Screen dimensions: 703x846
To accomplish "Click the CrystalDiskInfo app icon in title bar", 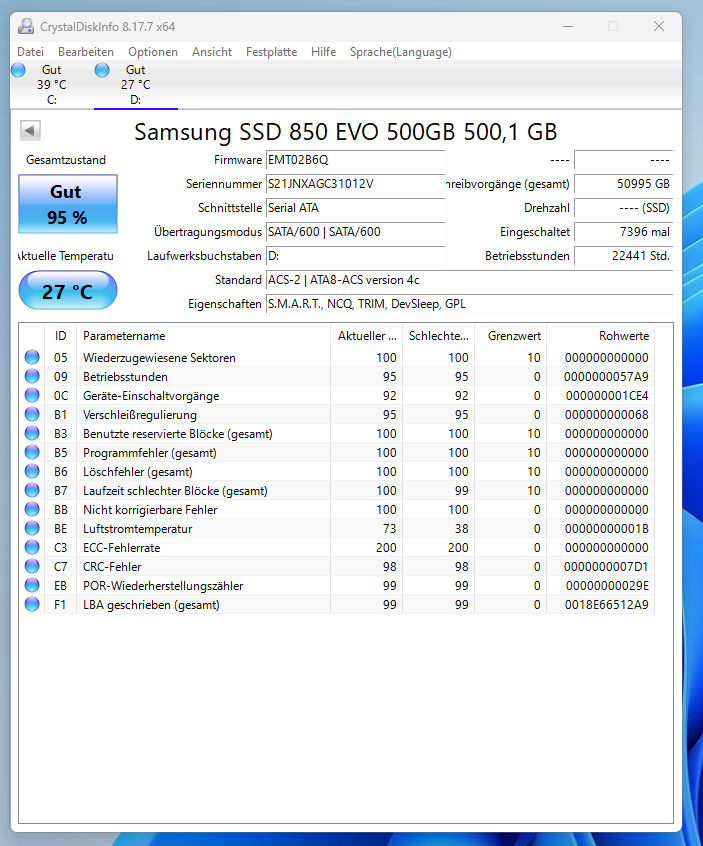I will pyautogui.click(x=25, y=26).
